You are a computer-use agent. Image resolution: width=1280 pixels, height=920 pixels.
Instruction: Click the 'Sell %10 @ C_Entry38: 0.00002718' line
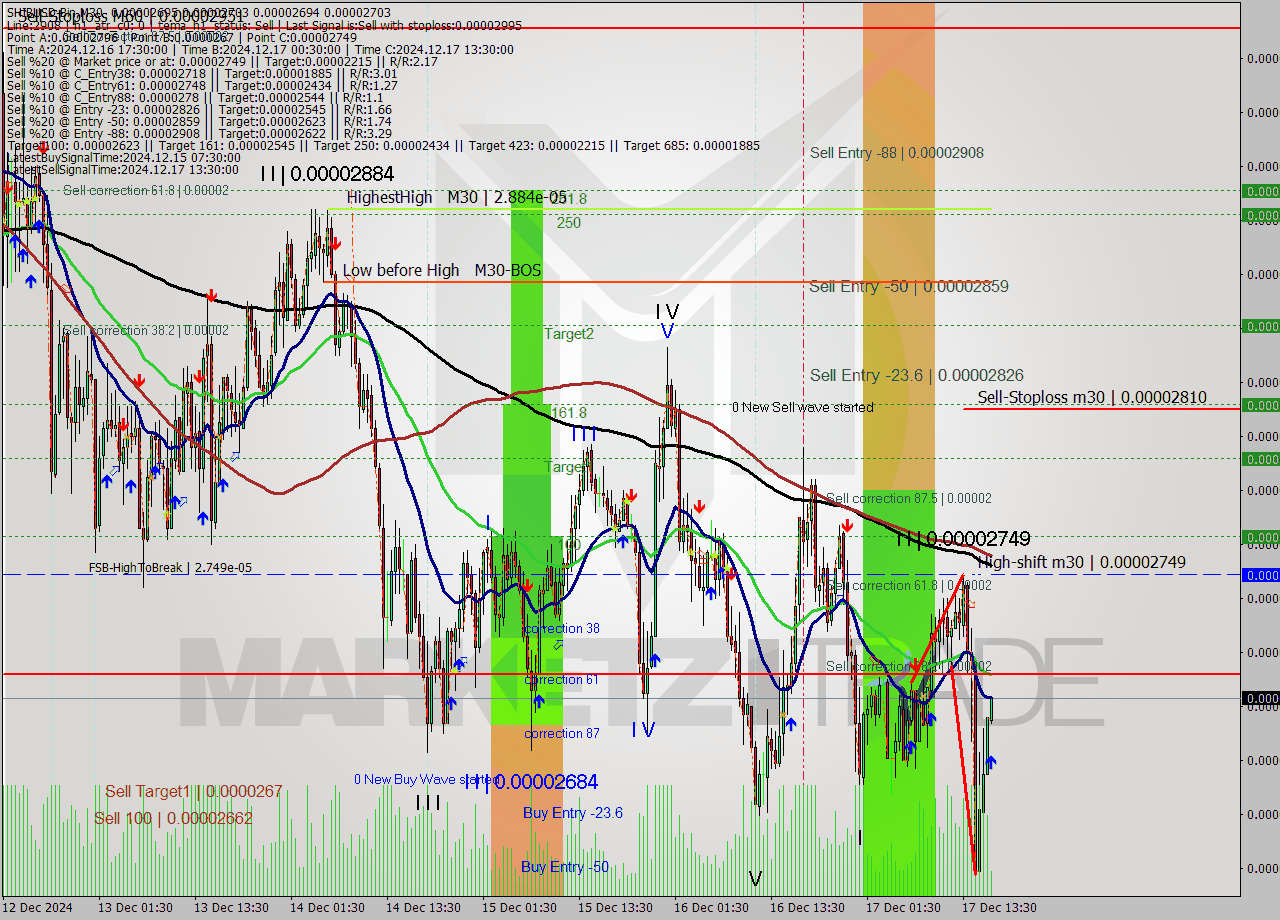coord(202,74)
